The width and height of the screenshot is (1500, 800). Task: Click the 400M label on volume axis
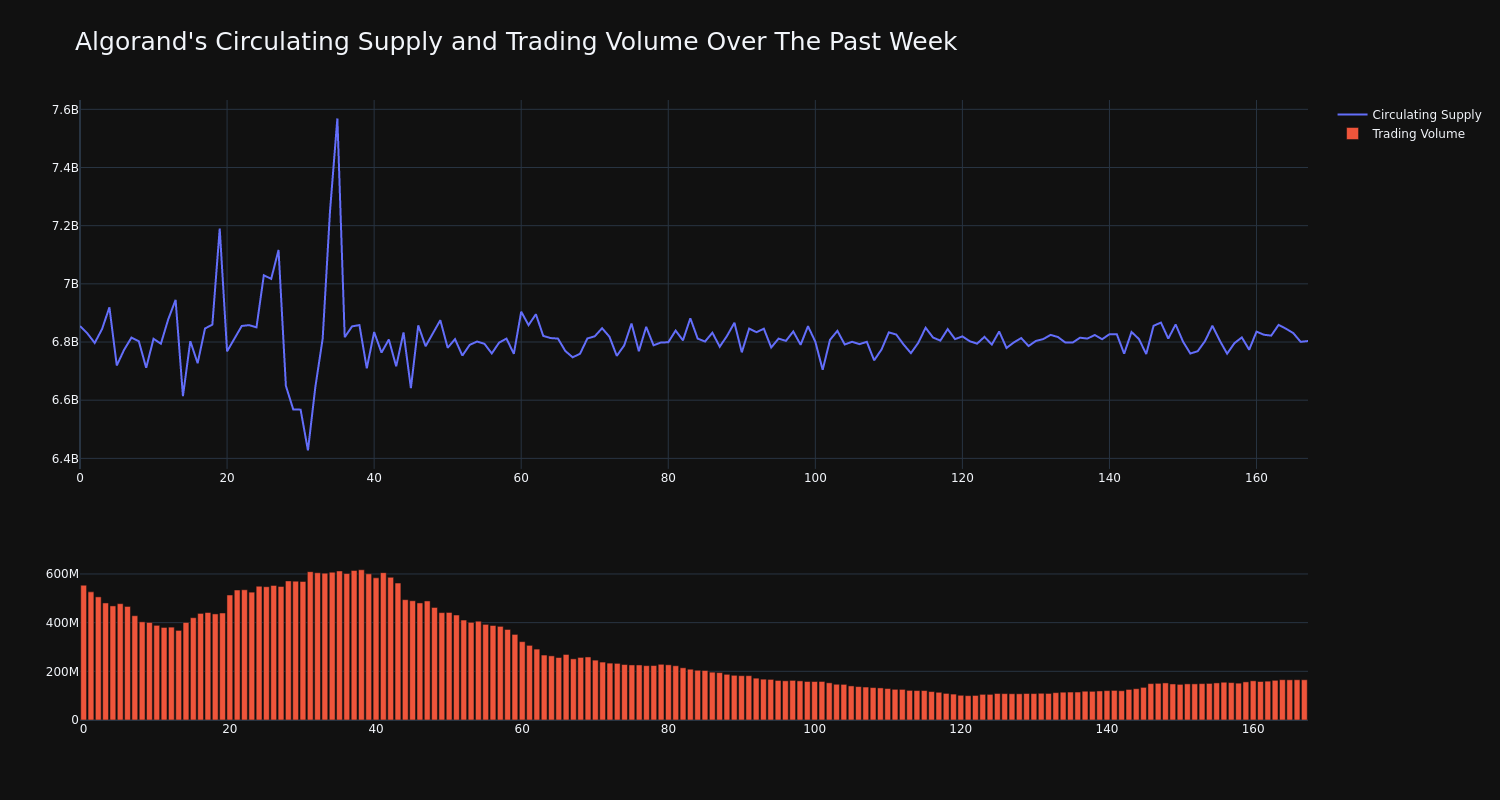[x=62, y=623]
